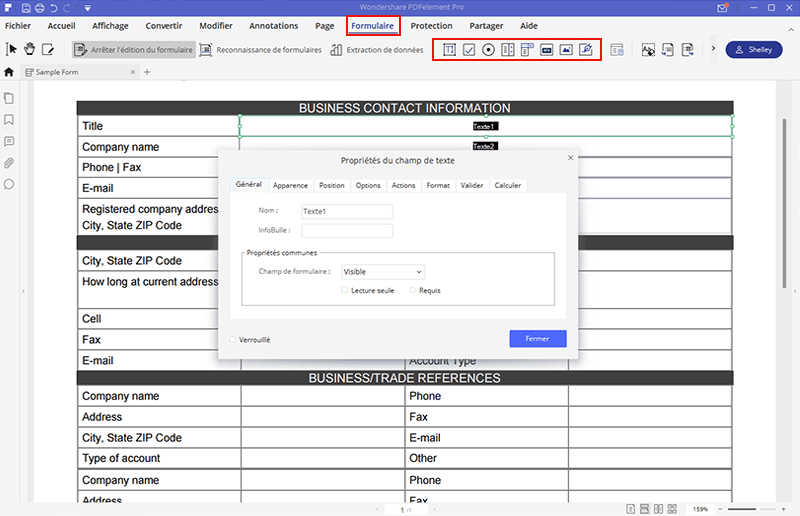Screen dimensions: 800x516
Task: Open the attachments panel in sidebar
Action: click(x=9, y=162)
